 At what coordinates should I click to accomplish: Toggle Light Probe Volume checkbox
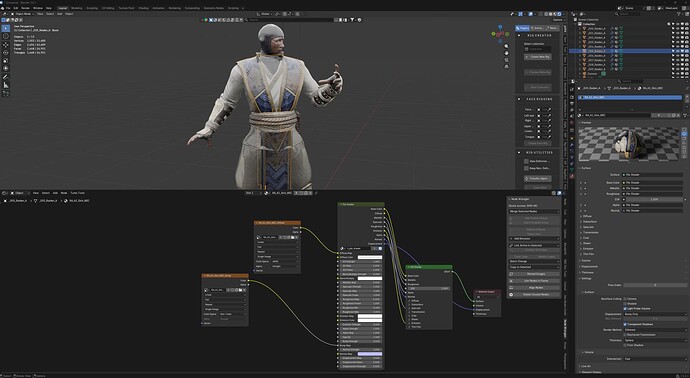(x=625, y=308)
